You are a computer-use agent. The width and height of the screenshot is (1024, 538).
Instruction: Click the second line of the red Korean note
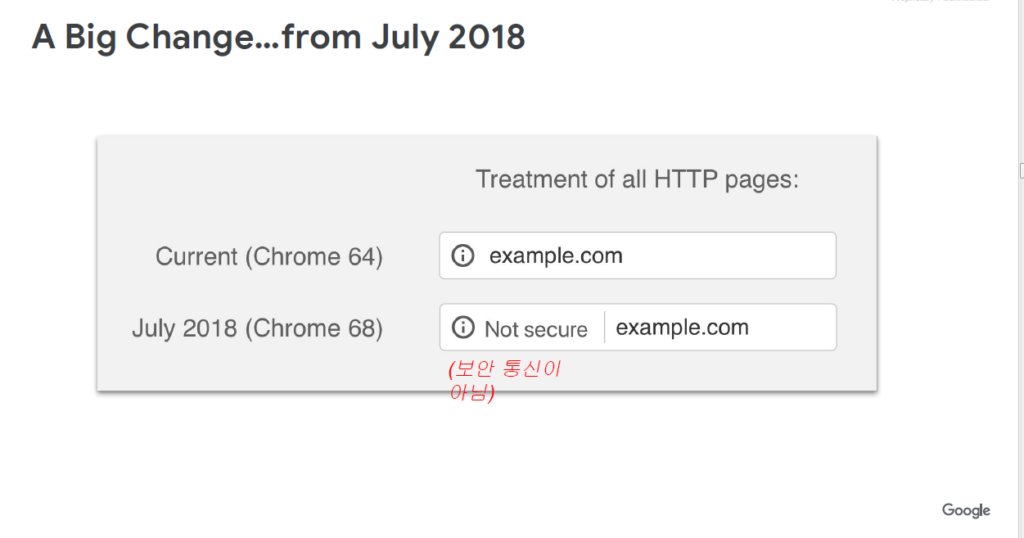[x=472, y=392]
